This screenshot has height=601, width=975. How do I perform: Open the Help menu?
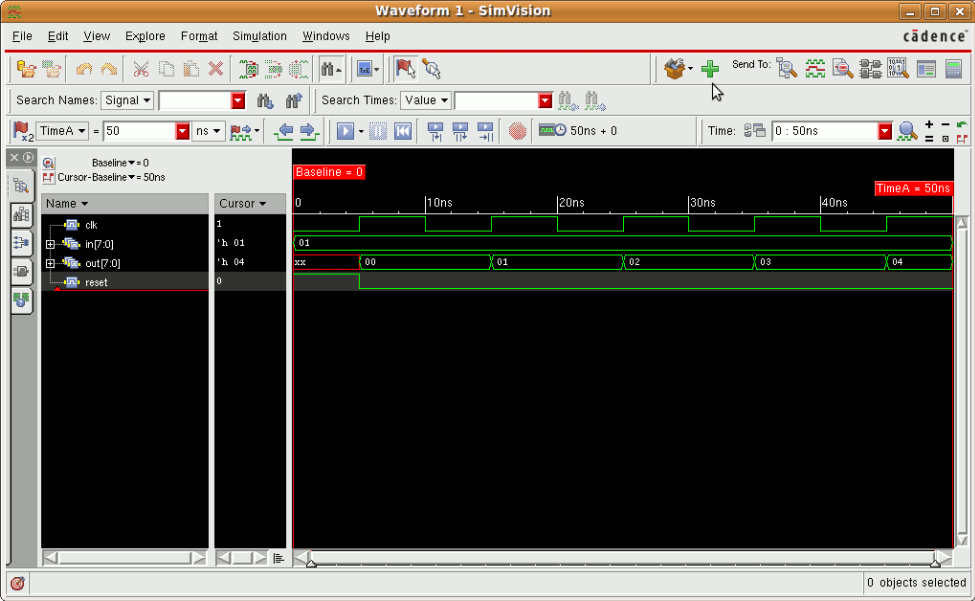377,36
